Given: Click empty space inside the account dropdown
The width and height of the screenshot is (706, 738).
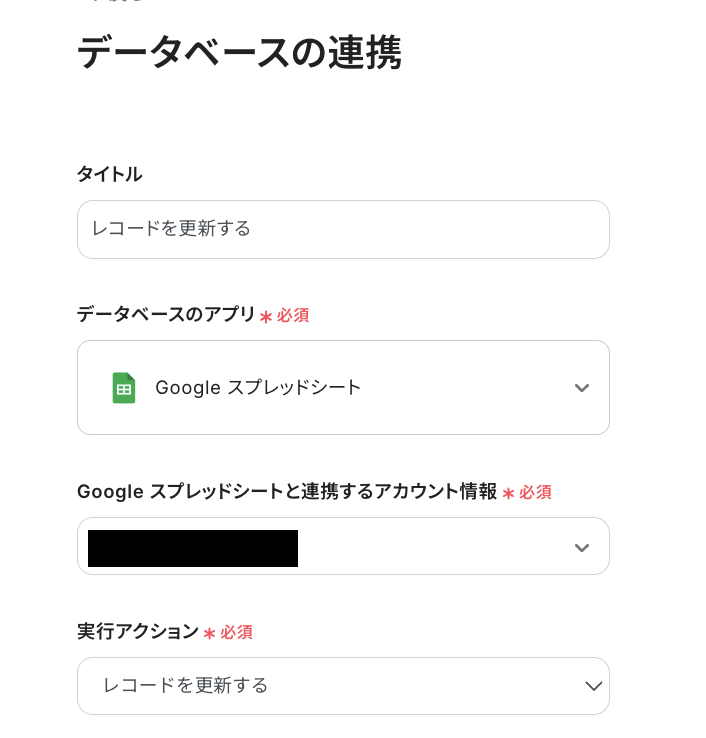Looking at the screenshot, I should 430,547.
